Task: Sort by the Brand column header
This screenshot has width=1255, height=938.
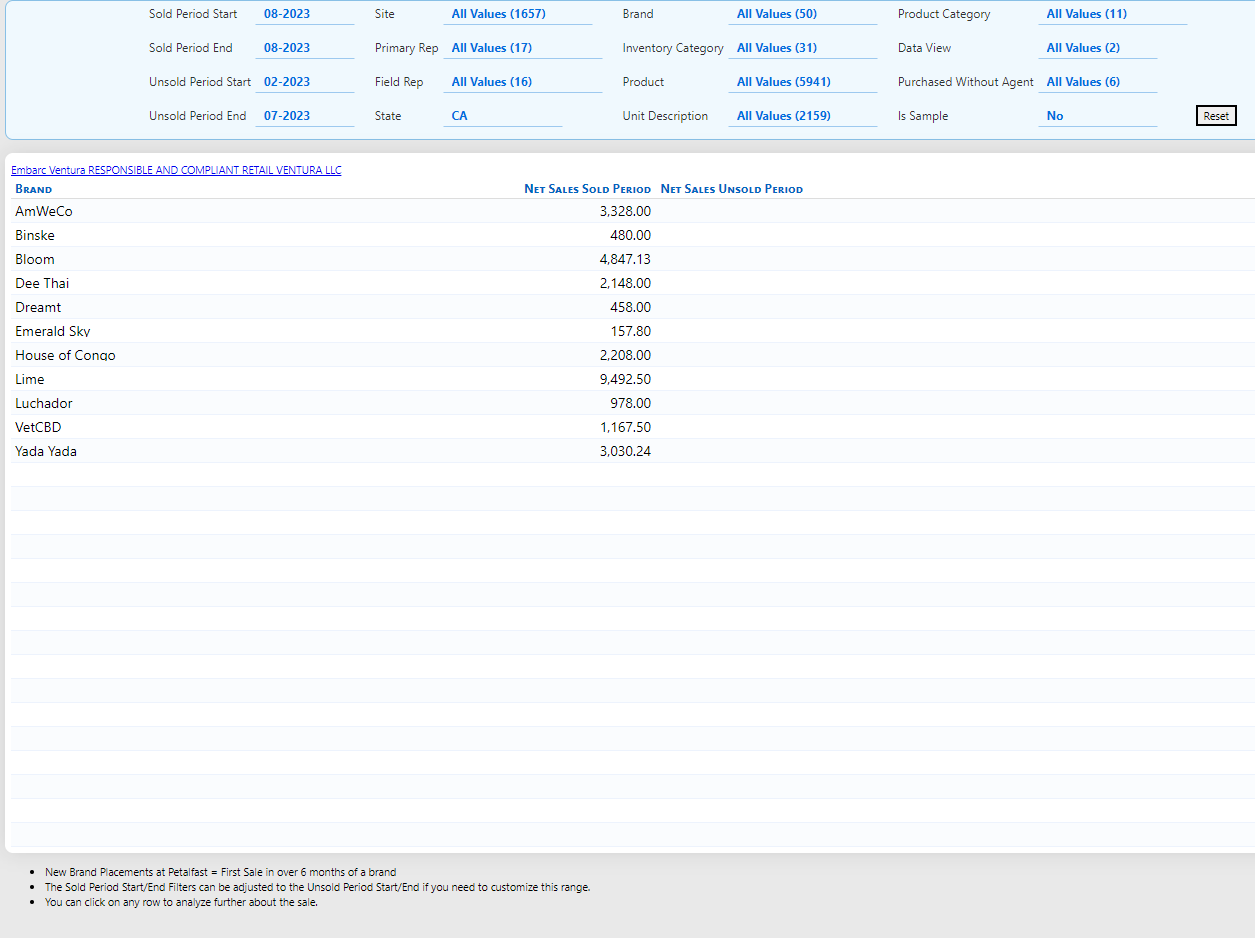Action: [x=34, y=189]
